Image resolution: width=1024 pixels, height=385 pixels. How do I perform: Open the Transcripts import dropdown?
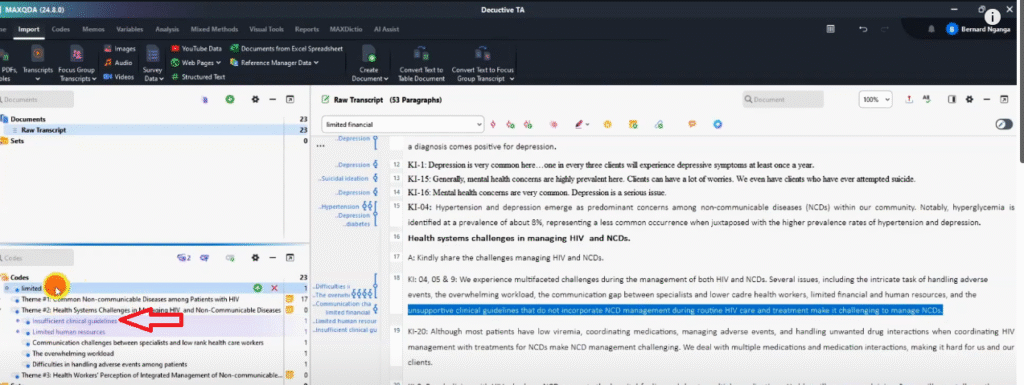point(37,62)
